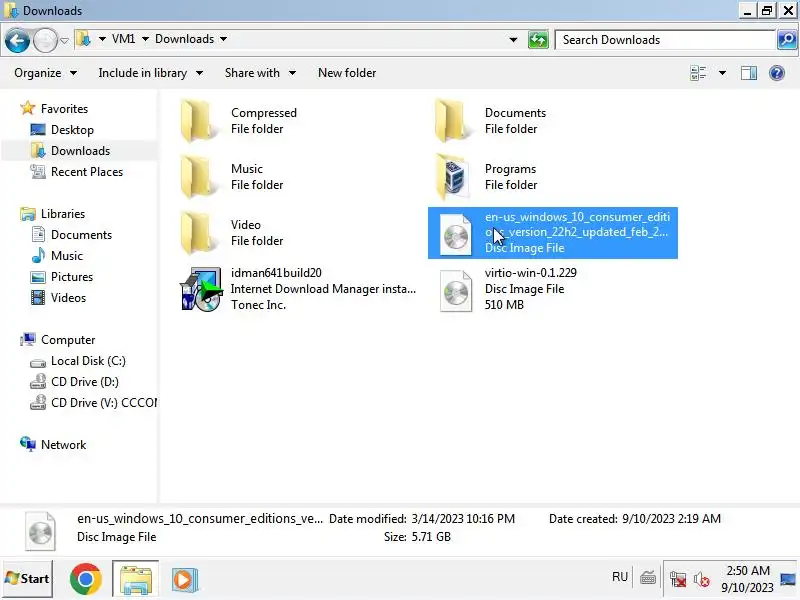Open the Share with menu
The height and width of the screenshot is (600, 800).
pos(260,73)
